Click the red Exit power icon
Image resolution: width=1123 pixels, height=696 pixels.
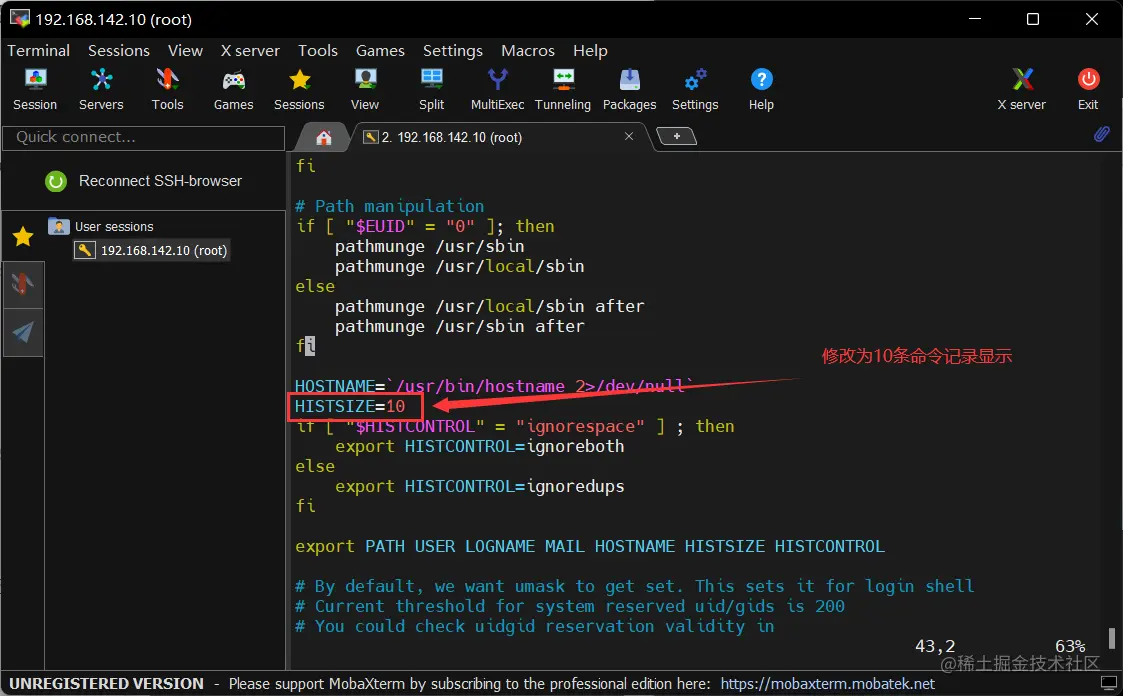[1088, 90]
